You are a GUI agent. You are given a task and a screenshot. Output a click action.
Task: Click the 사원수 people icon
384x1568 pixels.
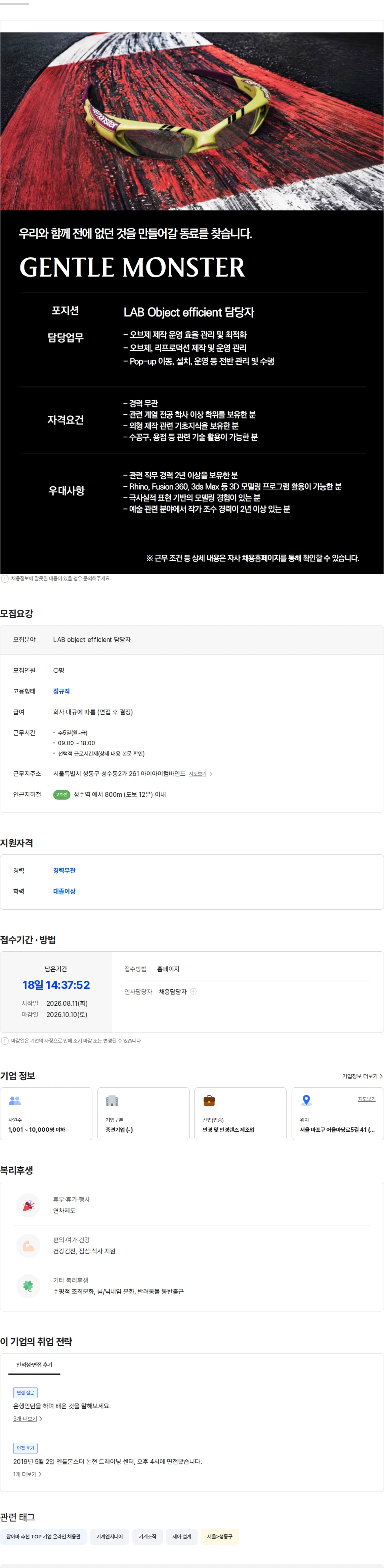click(15, 1101)
